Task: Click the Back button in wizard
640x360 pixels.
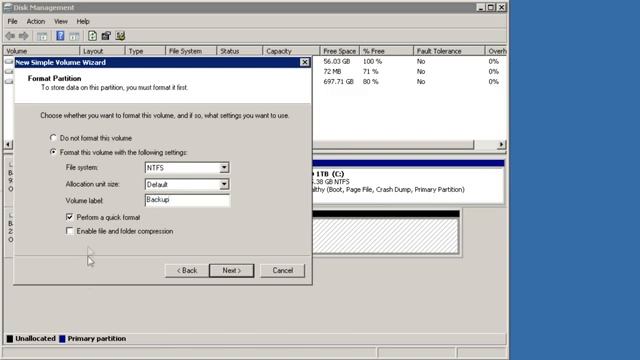Action: (187, 271)
